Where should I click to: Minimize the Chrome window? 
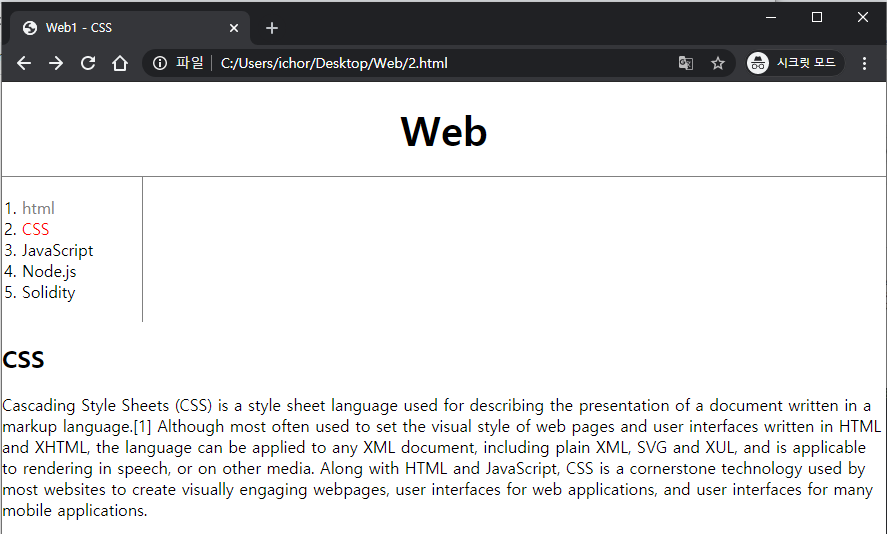click(770, 18)
